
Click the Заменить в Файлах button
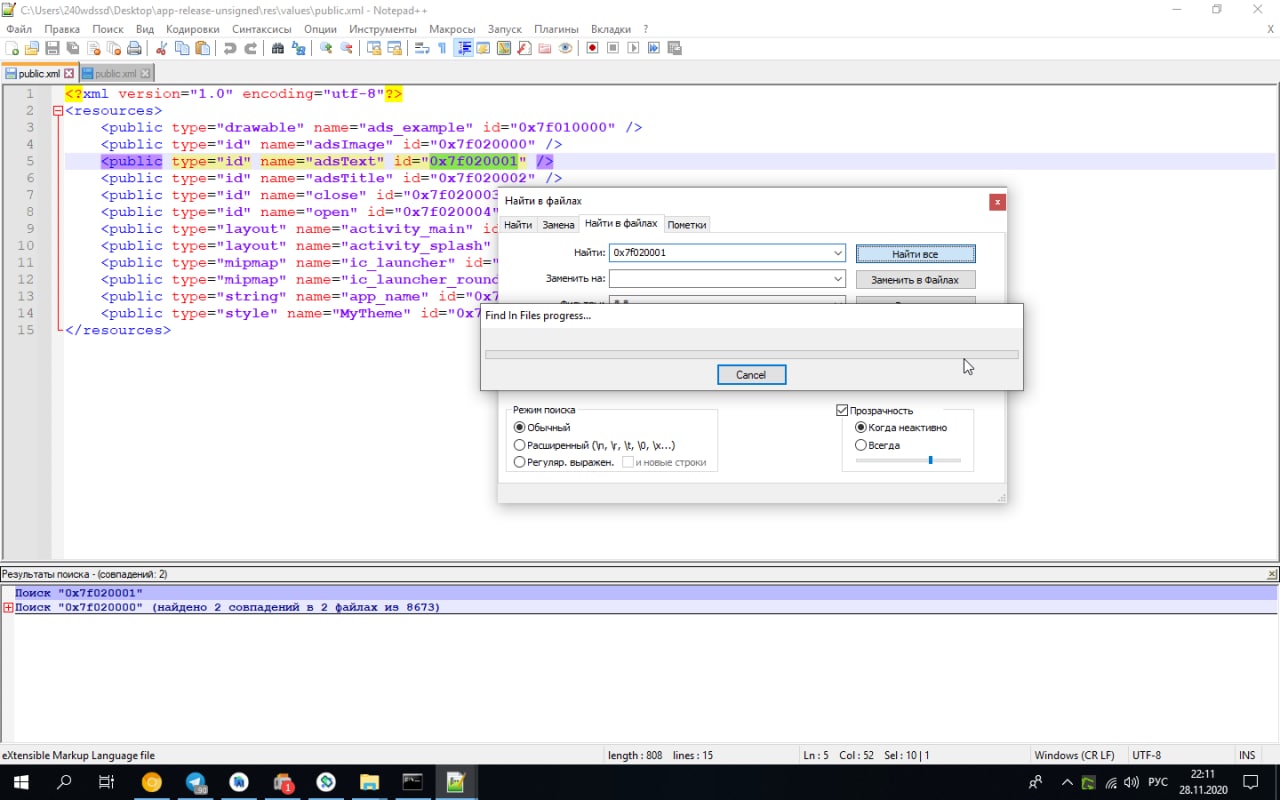pos(915,280)
